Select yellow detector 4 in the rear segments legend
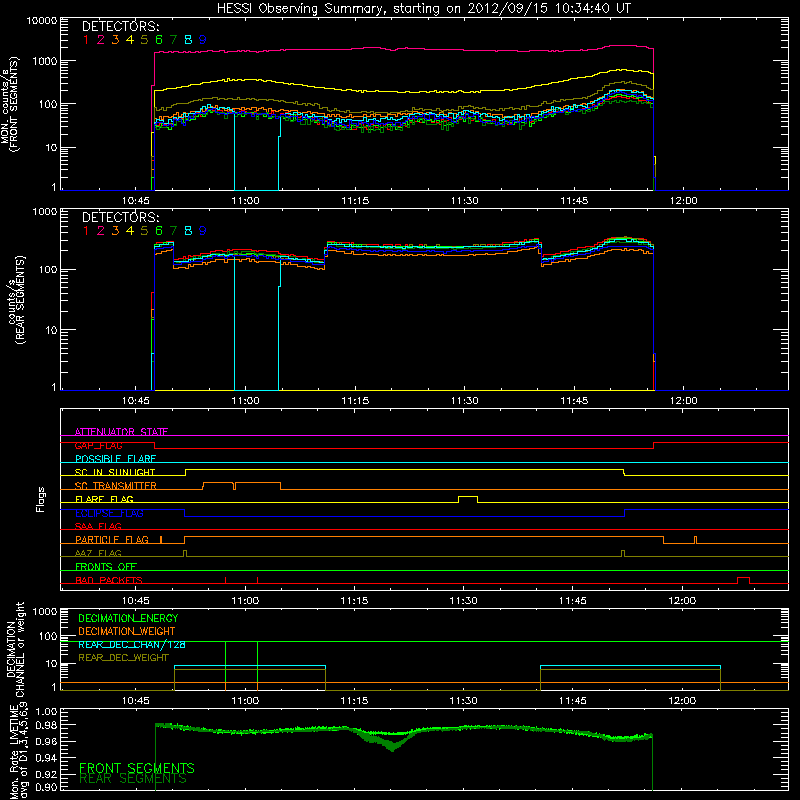The height and width of the screenshot is (800, 800). [130, 231]
